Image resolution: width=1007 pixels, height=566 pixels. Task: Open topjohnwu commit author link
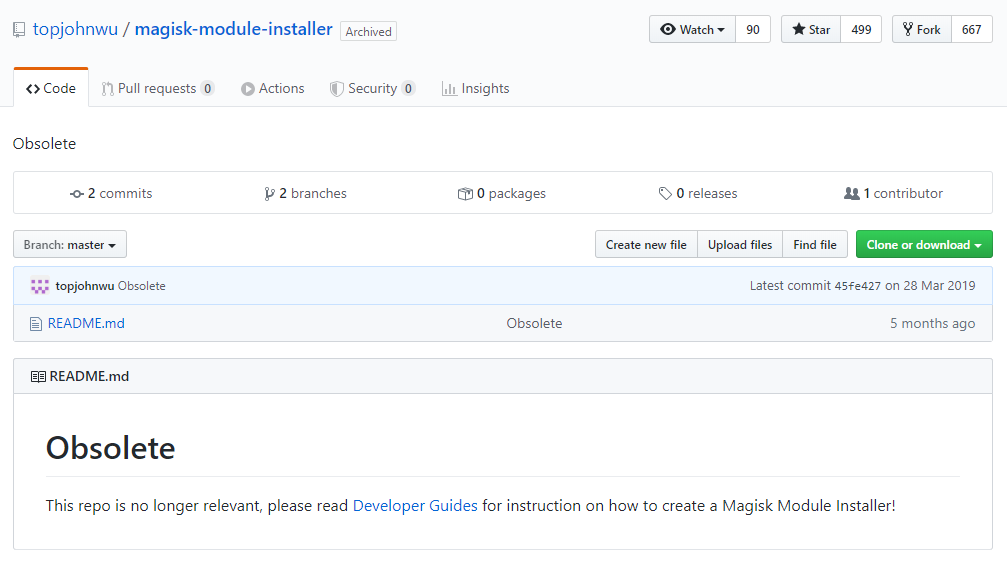coord(85,286)
